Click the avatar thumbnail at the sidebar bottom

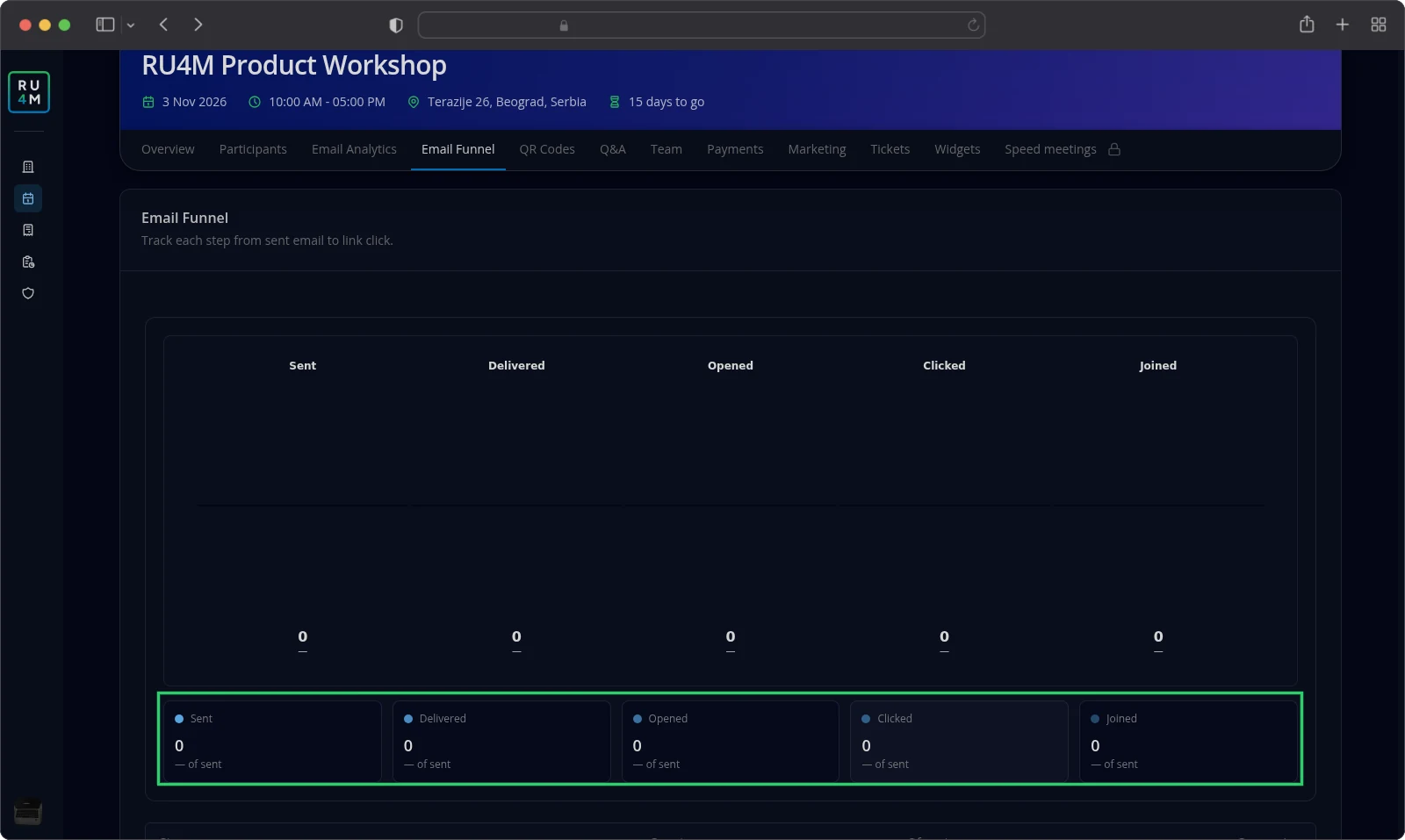point(28,813)
